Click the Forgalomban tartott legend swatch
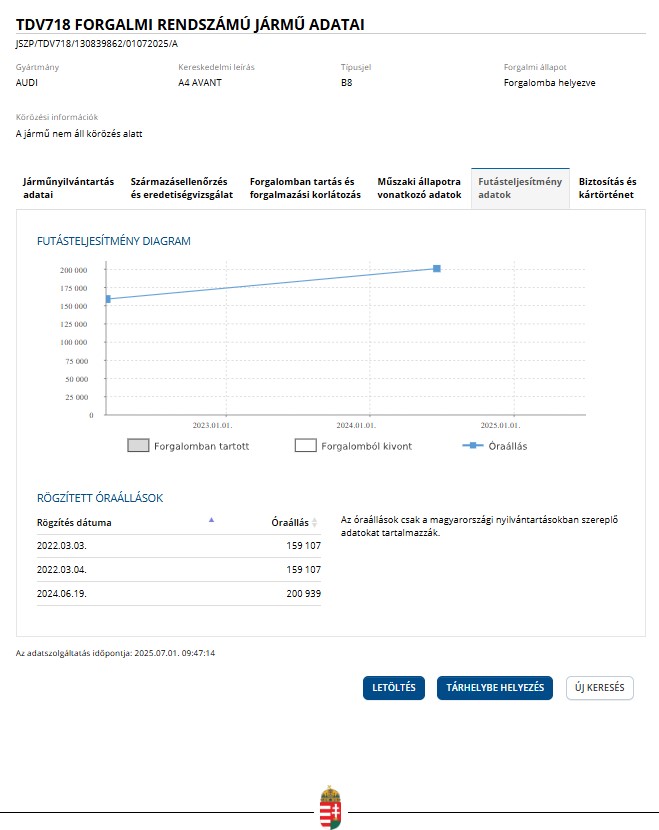 (x=138, y=445)
